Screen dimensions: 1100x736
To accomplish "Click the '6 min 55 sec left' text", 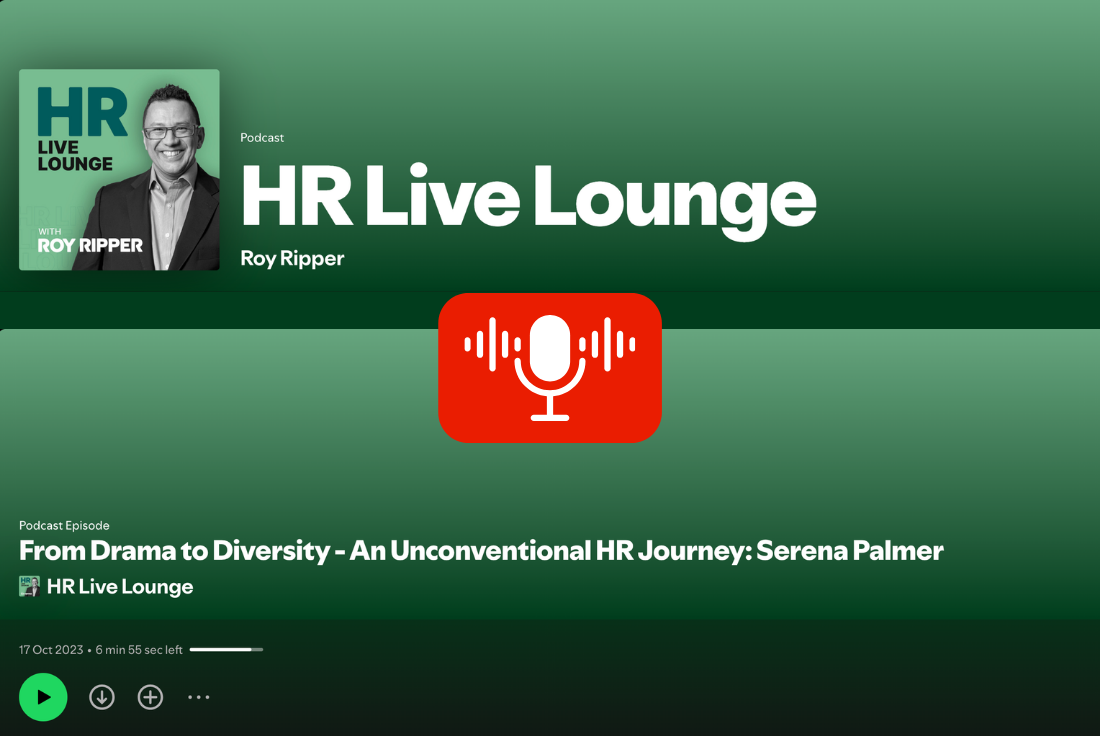I will (139, 650).
